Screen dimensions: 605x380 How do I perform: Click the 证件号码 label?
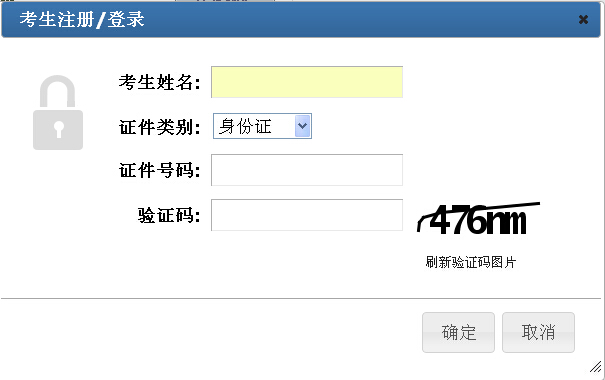coord(159,170)
